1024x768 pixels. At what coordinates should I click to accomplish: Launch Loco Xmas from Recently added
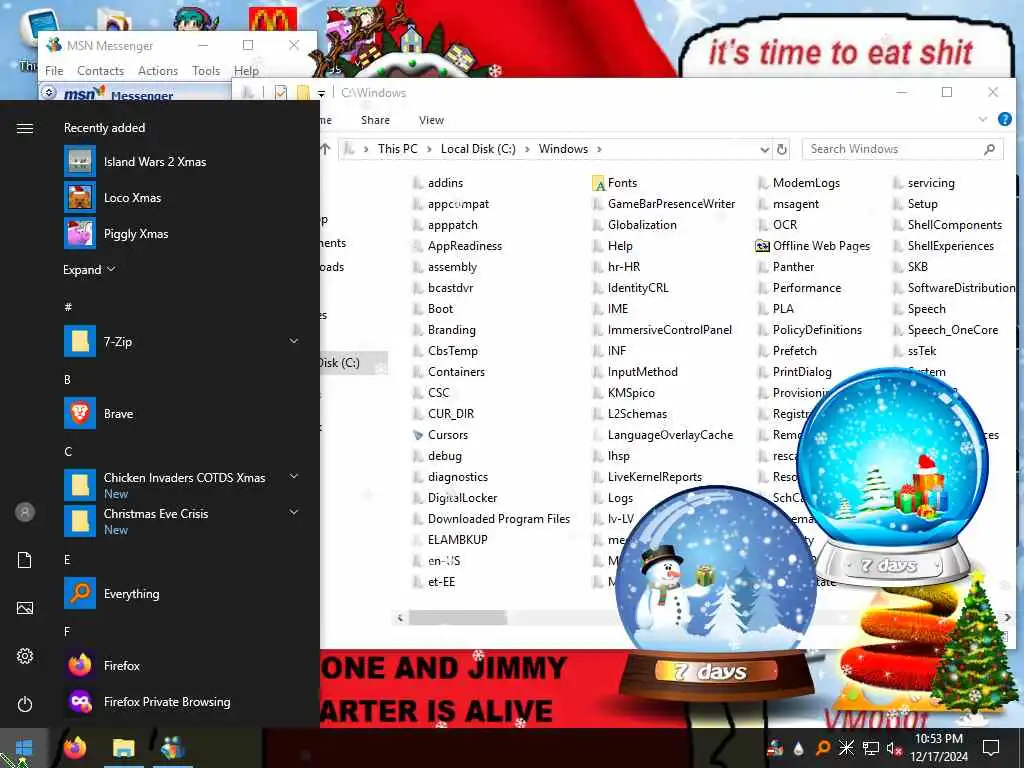(x=114, y=198)
